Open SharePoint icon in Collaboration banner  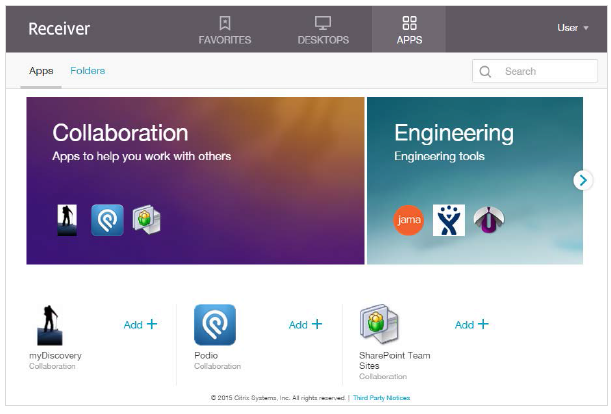(x=147, y=219)
